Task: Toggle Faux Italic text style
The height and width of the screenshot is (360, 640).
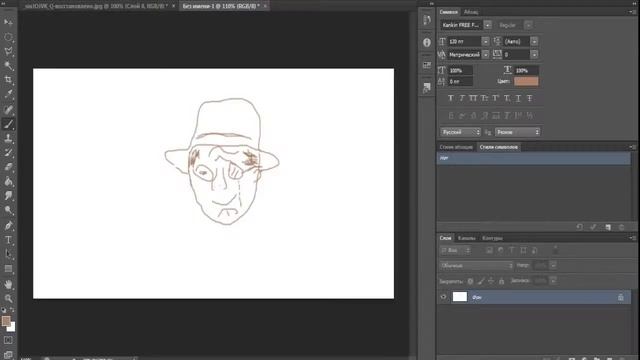Action: (x=462, y=98)
